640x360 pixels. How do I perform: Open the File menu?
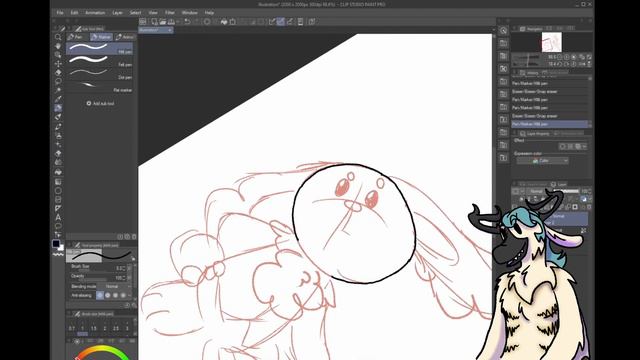tap(60, 13)
